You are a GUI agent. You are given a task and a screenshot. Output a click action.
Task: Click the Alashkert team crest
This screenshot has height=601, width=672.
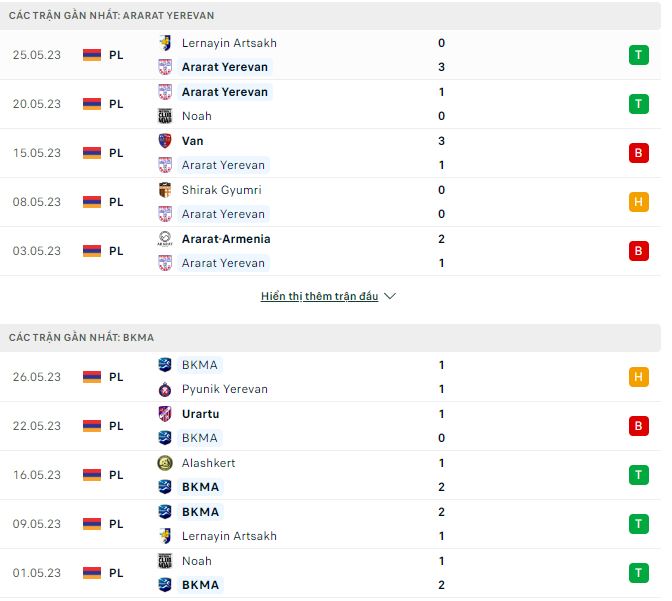click(165, 463)
